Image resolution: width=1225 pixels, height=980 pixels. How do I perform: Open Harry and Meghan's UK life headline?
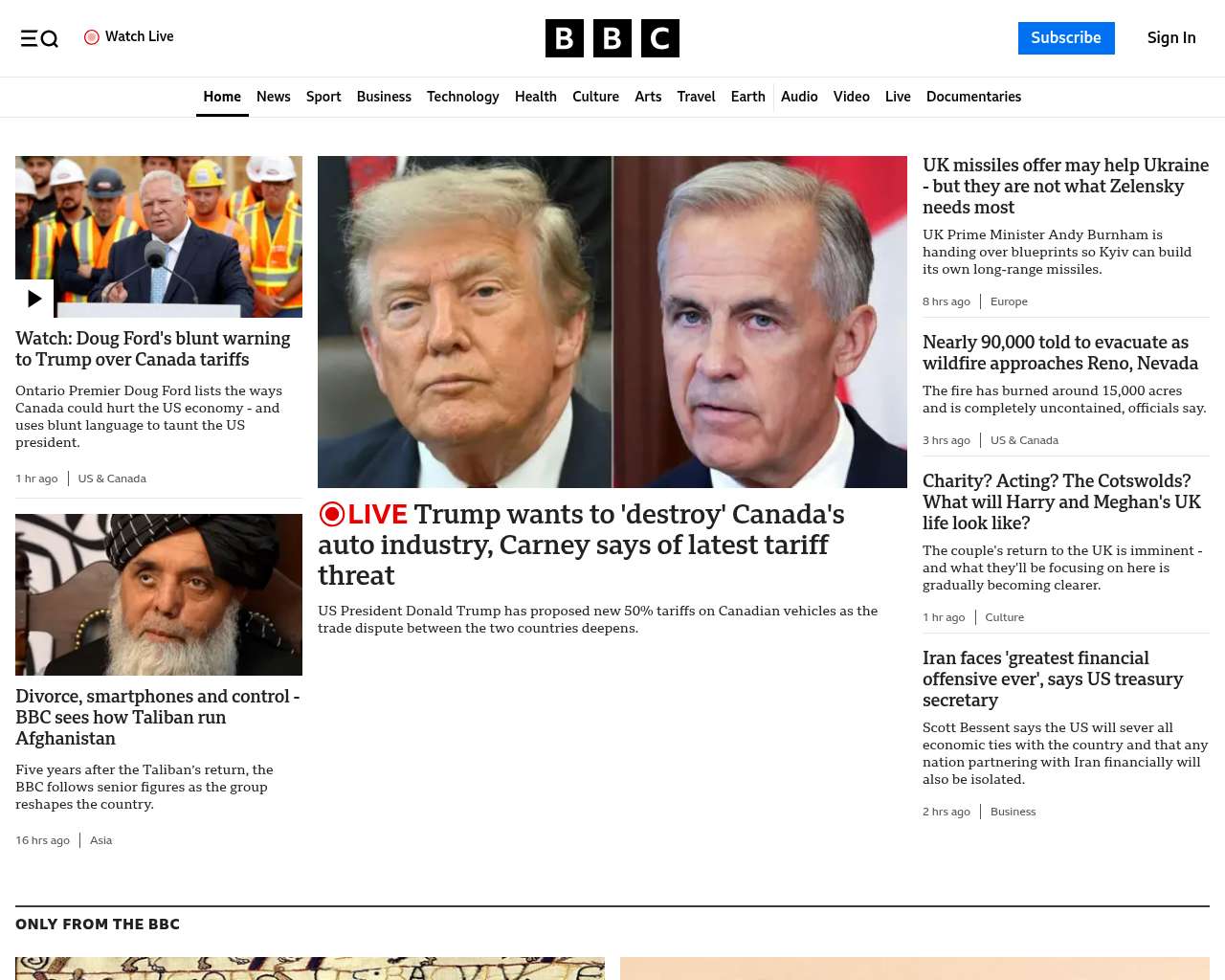1061,502
